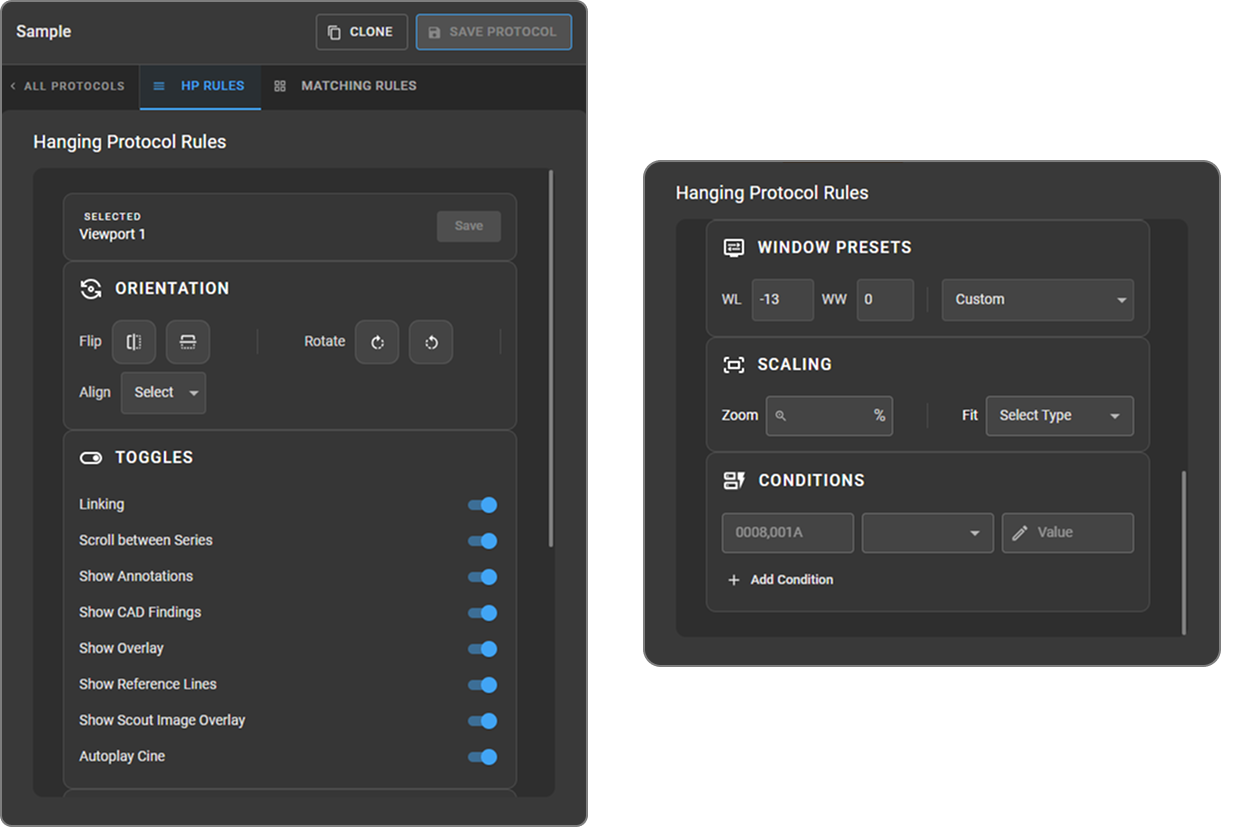Click the Conditions section icon
The height and width of the screenshot is (827, 1233).
click(734, 481)
